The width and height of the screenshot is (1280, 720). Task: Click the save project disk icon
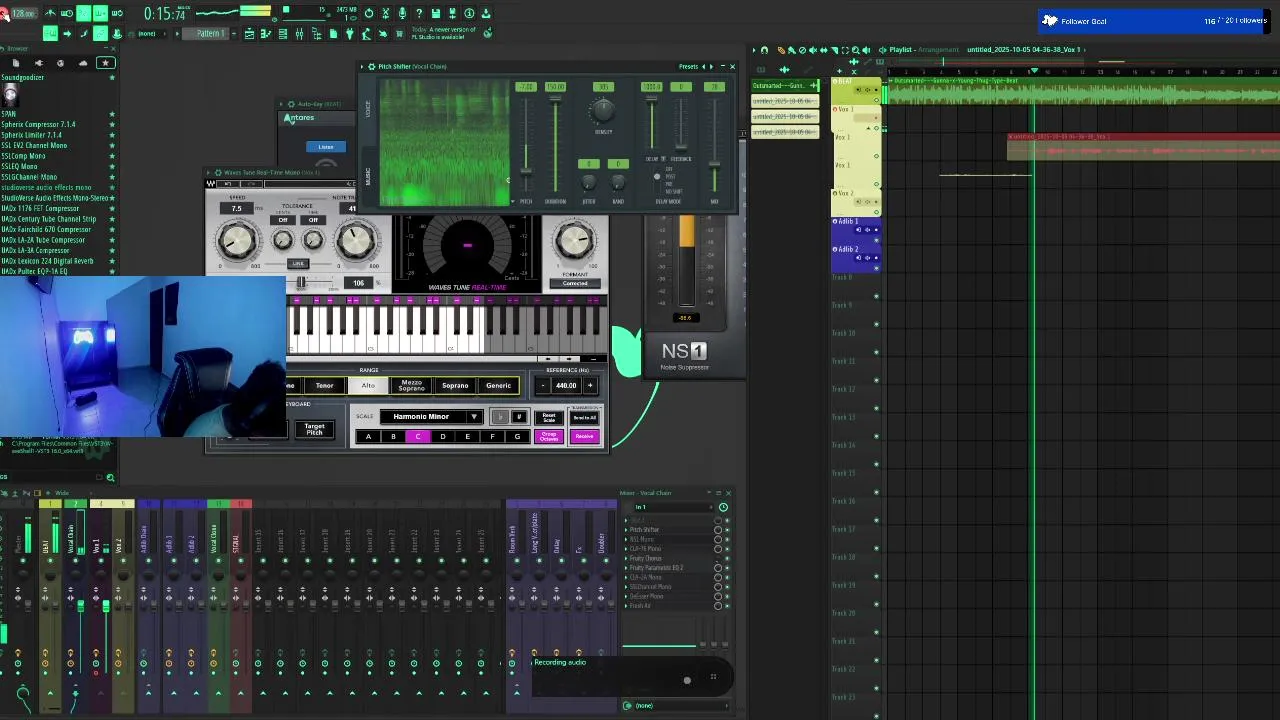[436, 13]
